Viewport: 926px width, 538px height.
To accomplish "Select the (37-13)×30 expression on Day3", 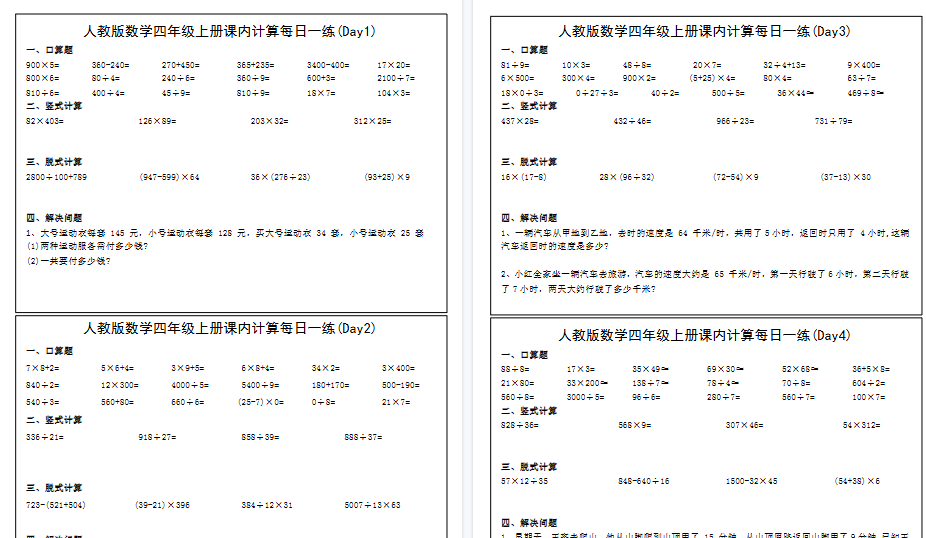I will (845, 177).
